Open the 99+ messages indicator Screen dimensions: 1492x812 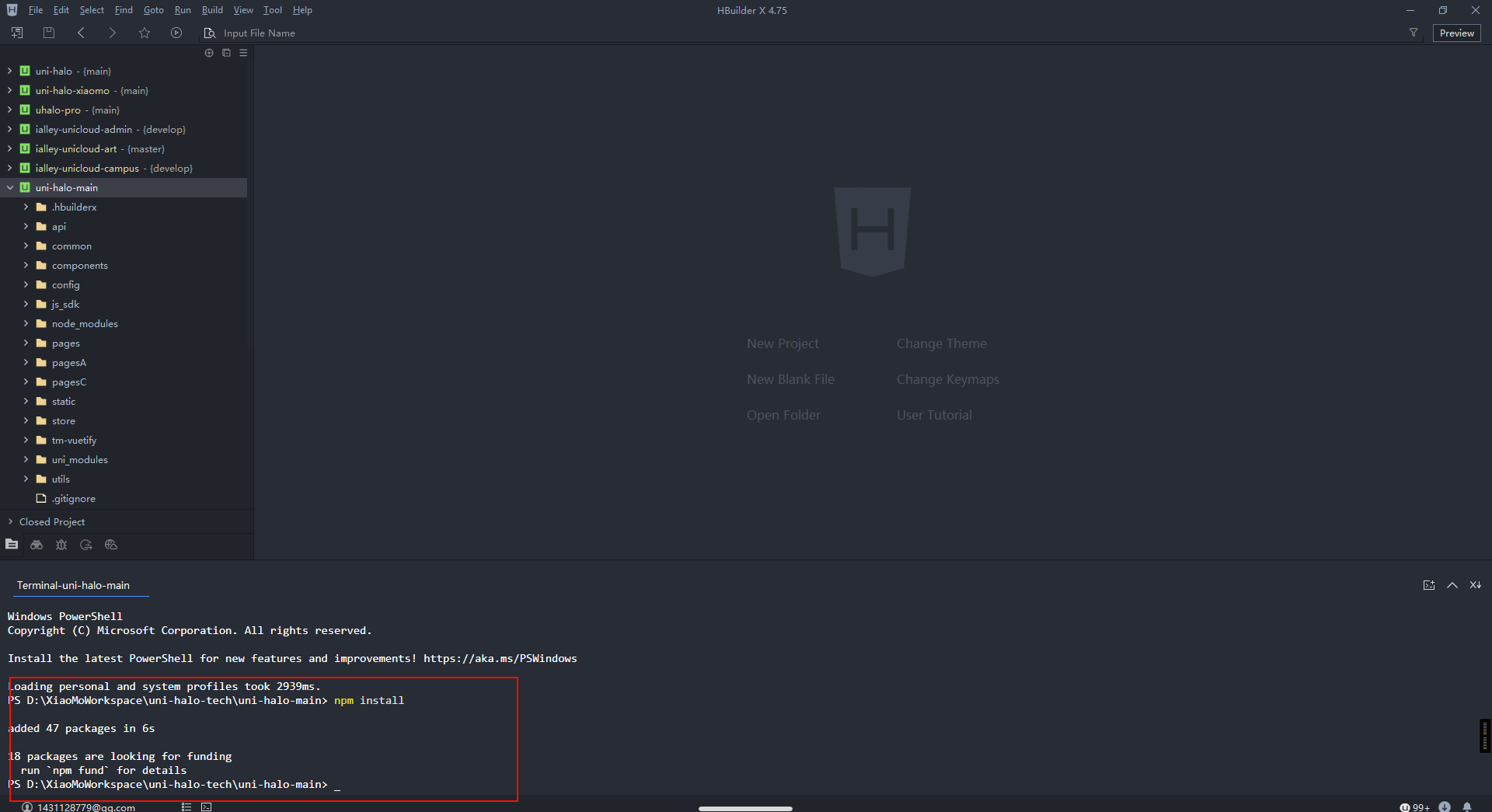click(1414, 807)
